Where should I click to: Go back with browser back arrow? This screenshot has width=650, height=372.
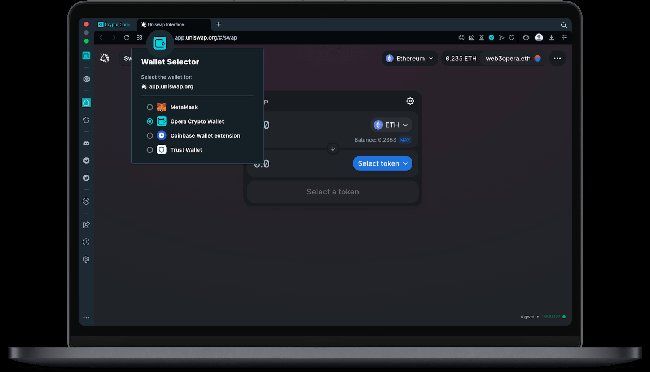[101, 38]
